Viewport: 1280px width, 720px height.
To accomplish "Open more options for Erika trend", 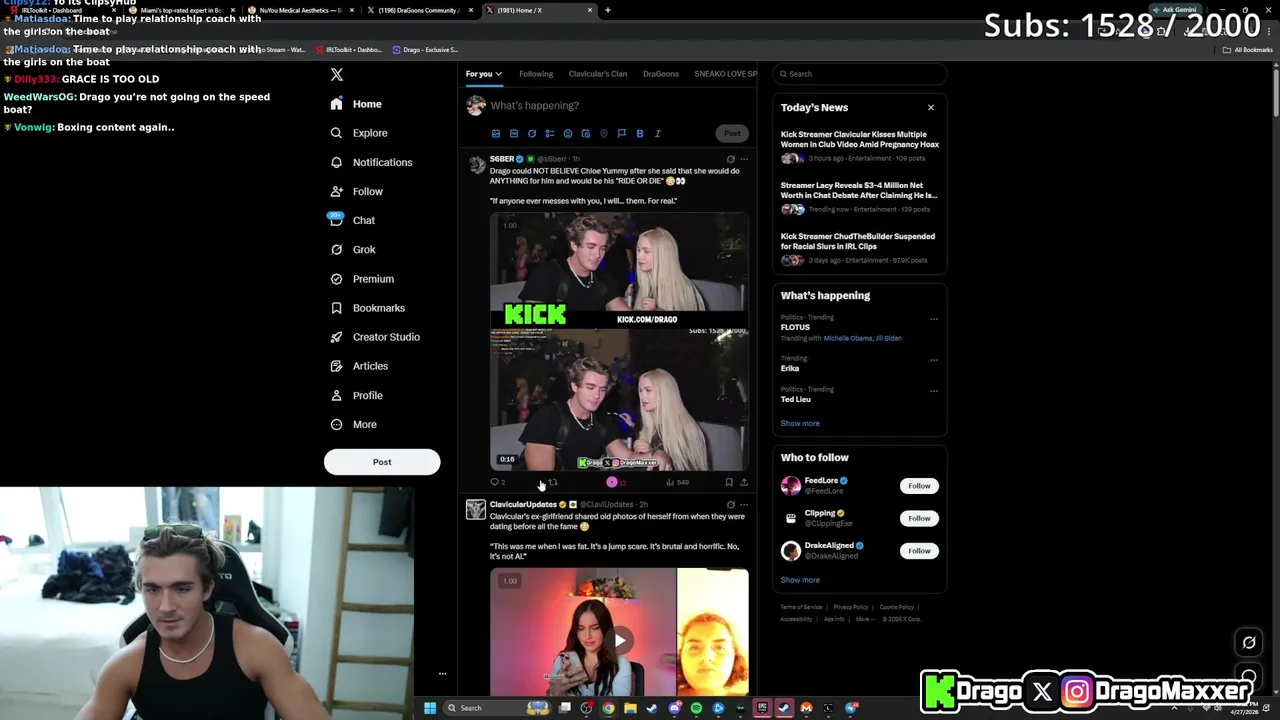I will [934, 360].
